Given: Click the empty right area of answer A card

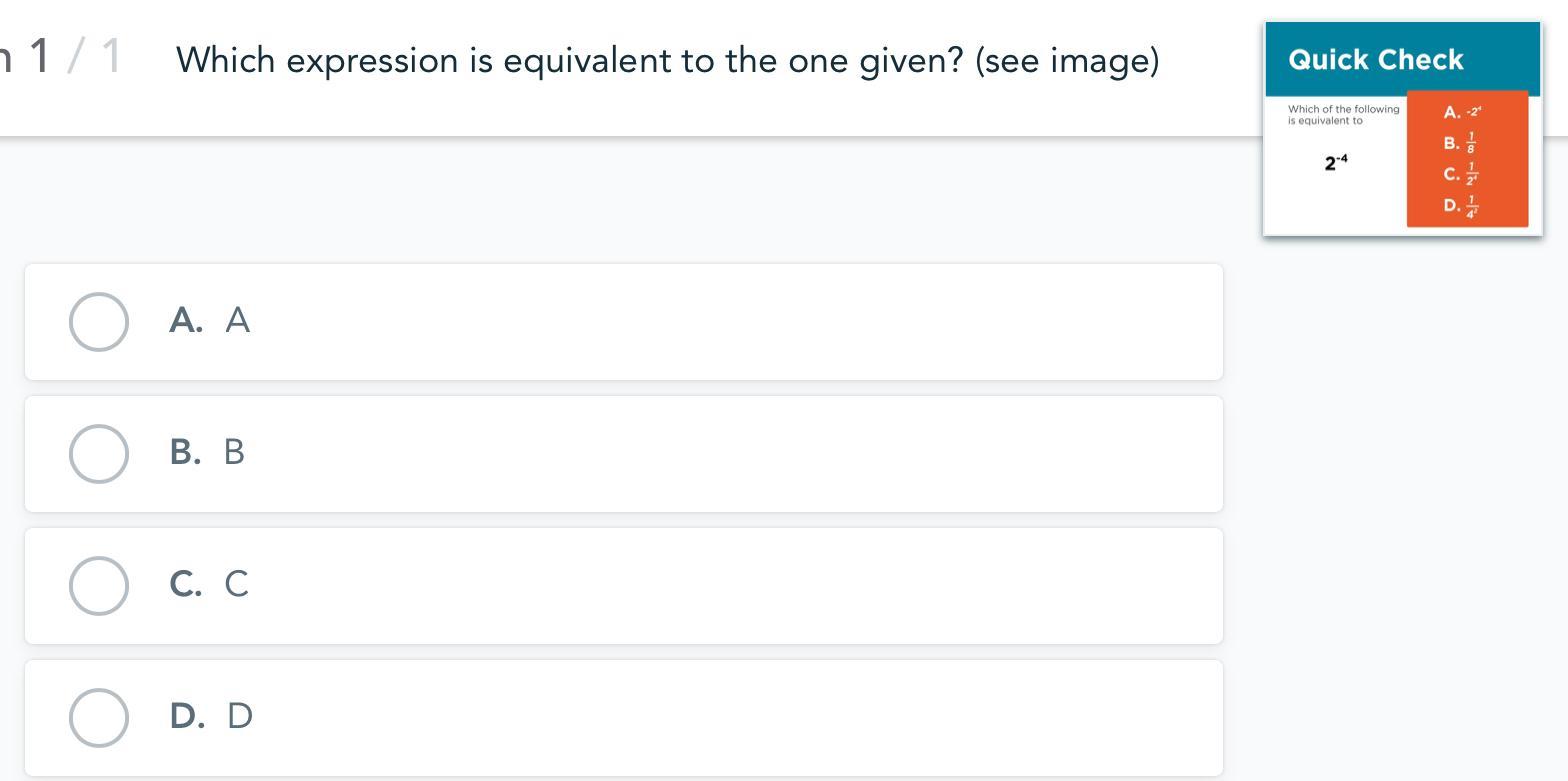Looking at the screenshot, I should point(800,322).
